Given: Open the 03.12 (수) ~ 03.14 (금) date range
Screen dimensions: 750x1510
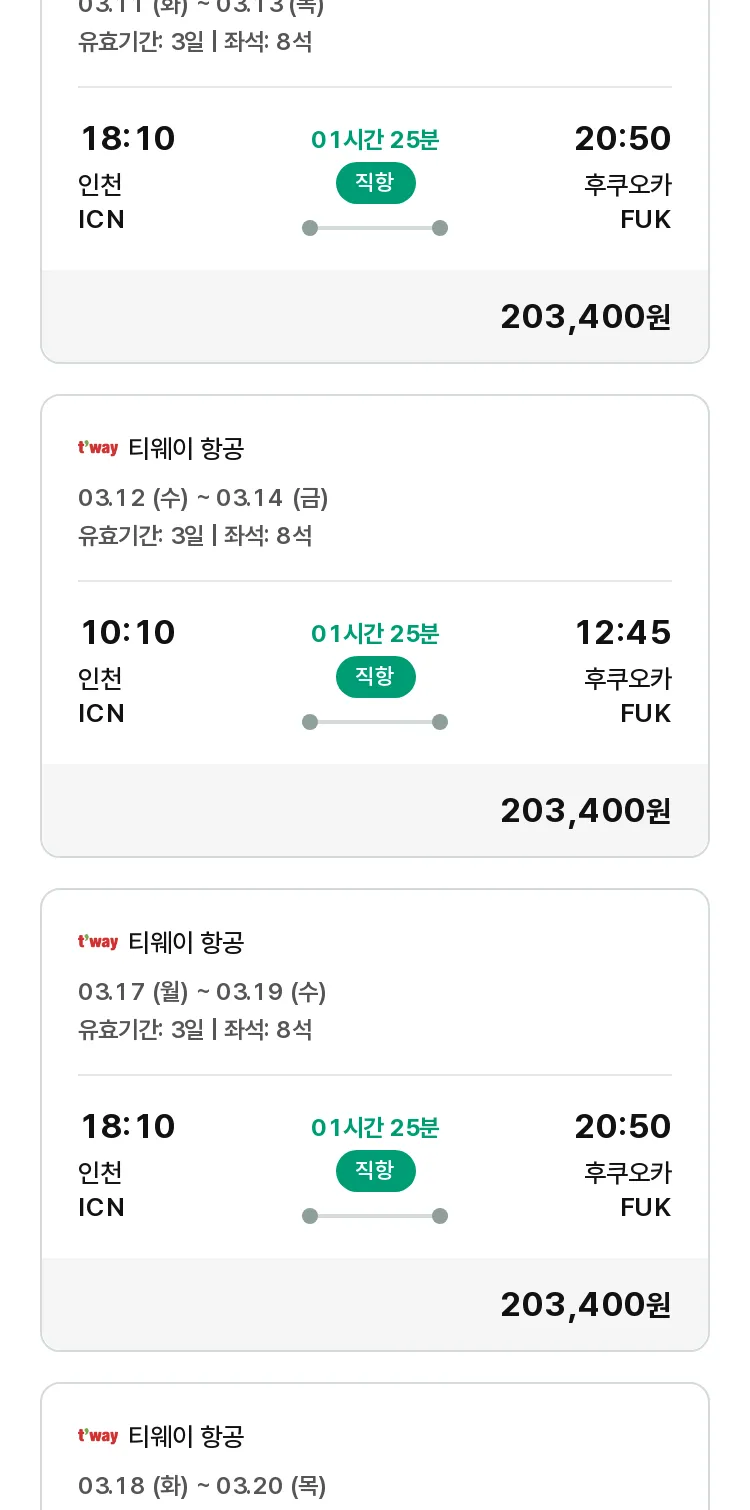Looking at the screenshot, I should point(203,498).
